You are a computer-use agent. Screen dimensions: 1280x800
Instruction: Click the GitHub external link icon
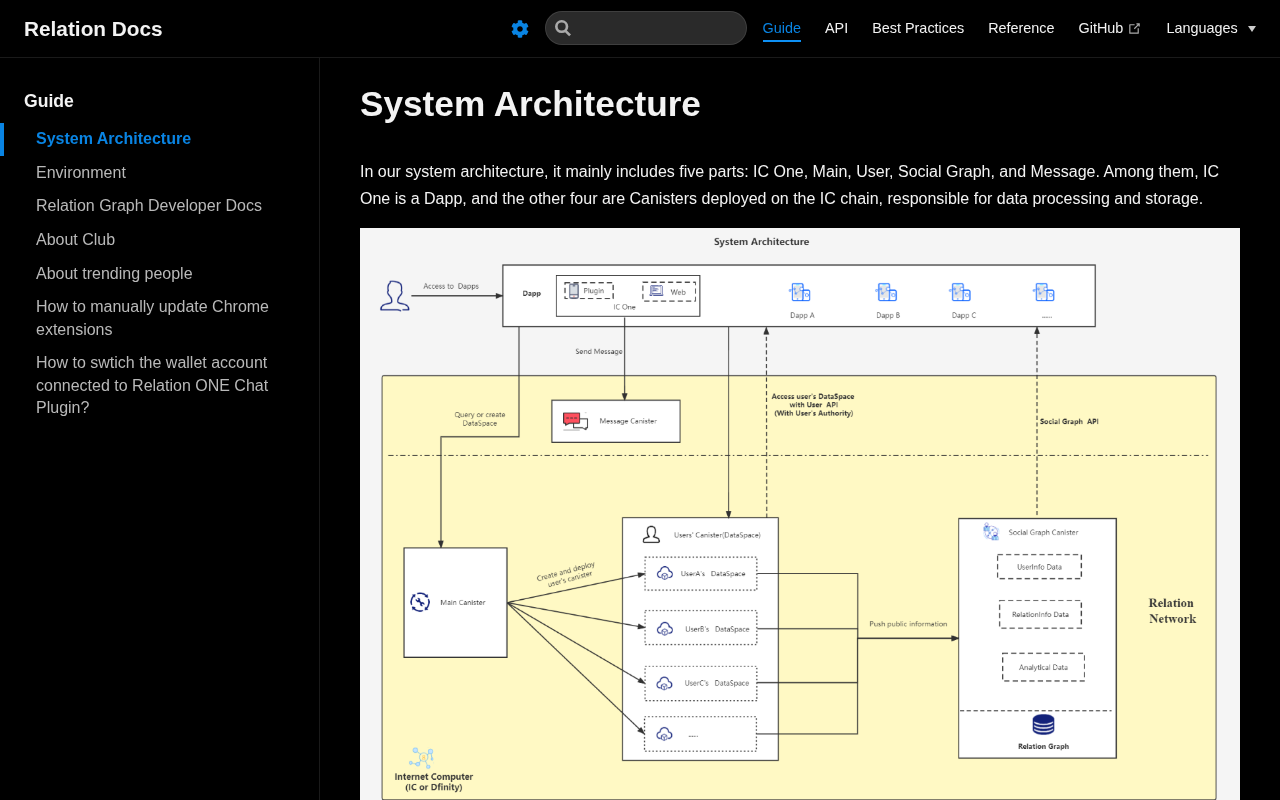click(x=1134, y=29)
